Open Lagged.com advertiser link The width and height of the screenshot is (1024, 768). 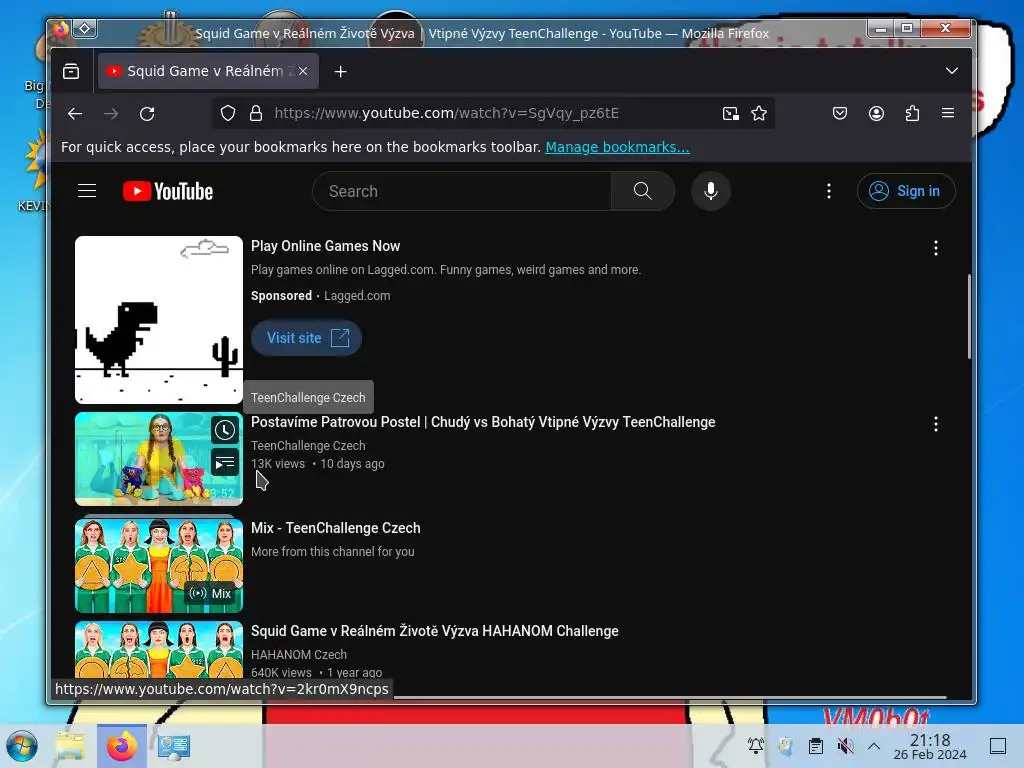coord(357,296)
